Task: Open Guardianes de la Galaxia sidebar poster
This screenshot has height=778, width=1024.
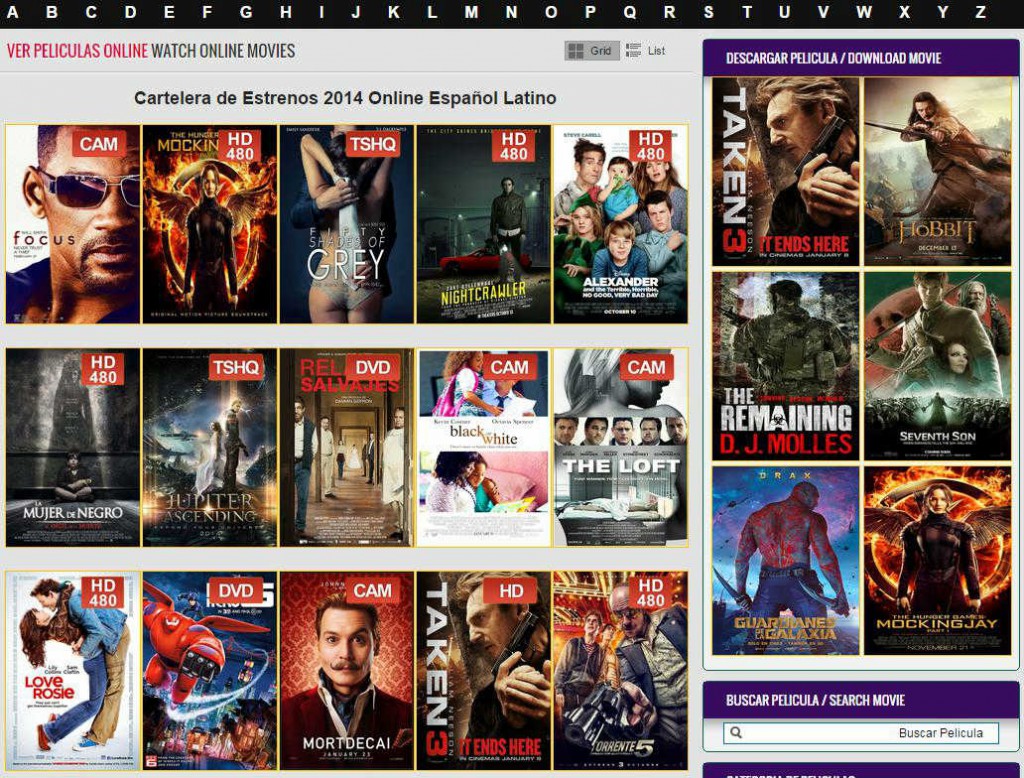Action: click(786, 561)
